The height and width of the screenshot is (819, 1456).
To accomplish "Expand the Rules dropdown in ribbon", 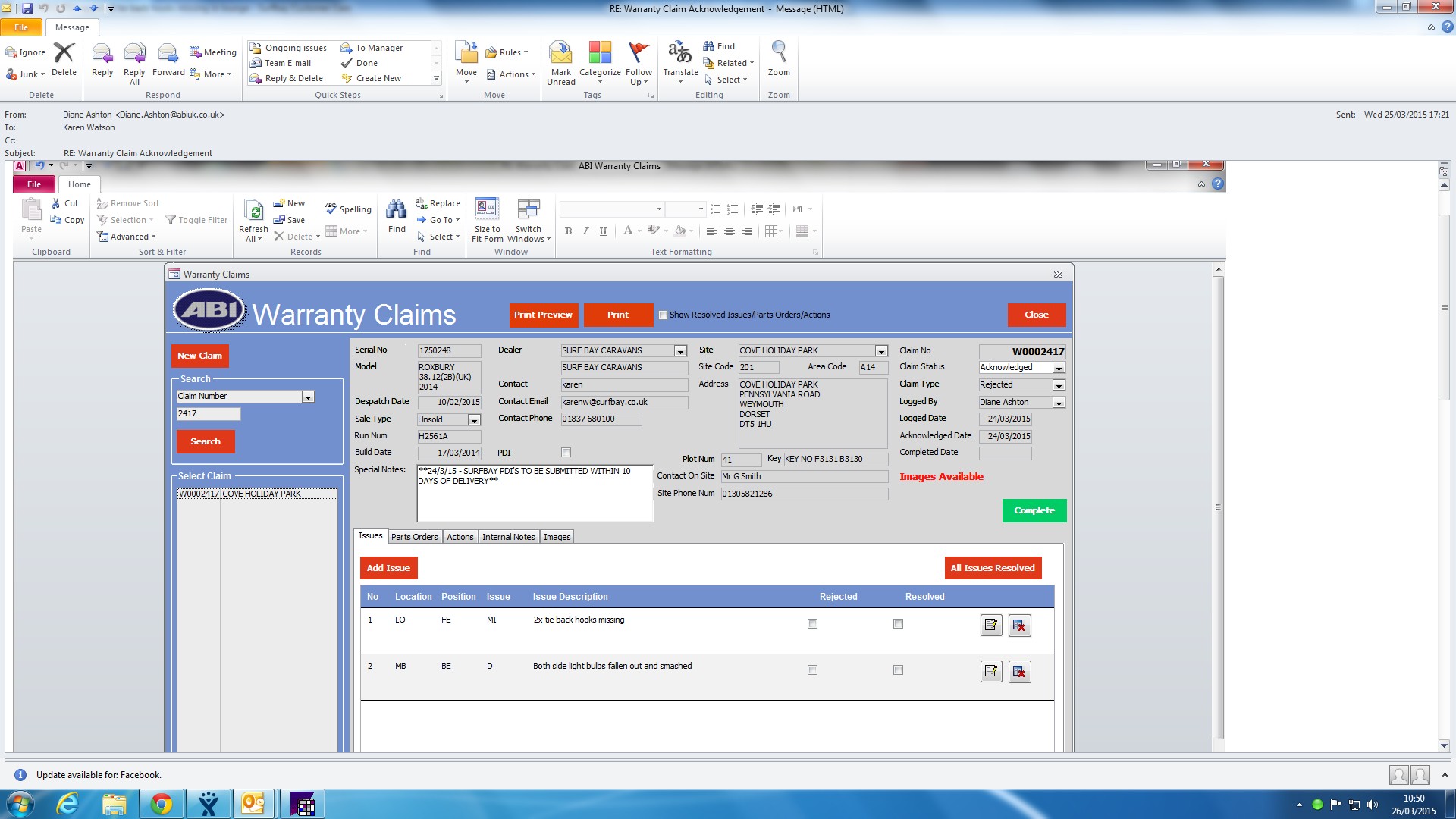I will [x=510, y=52].
